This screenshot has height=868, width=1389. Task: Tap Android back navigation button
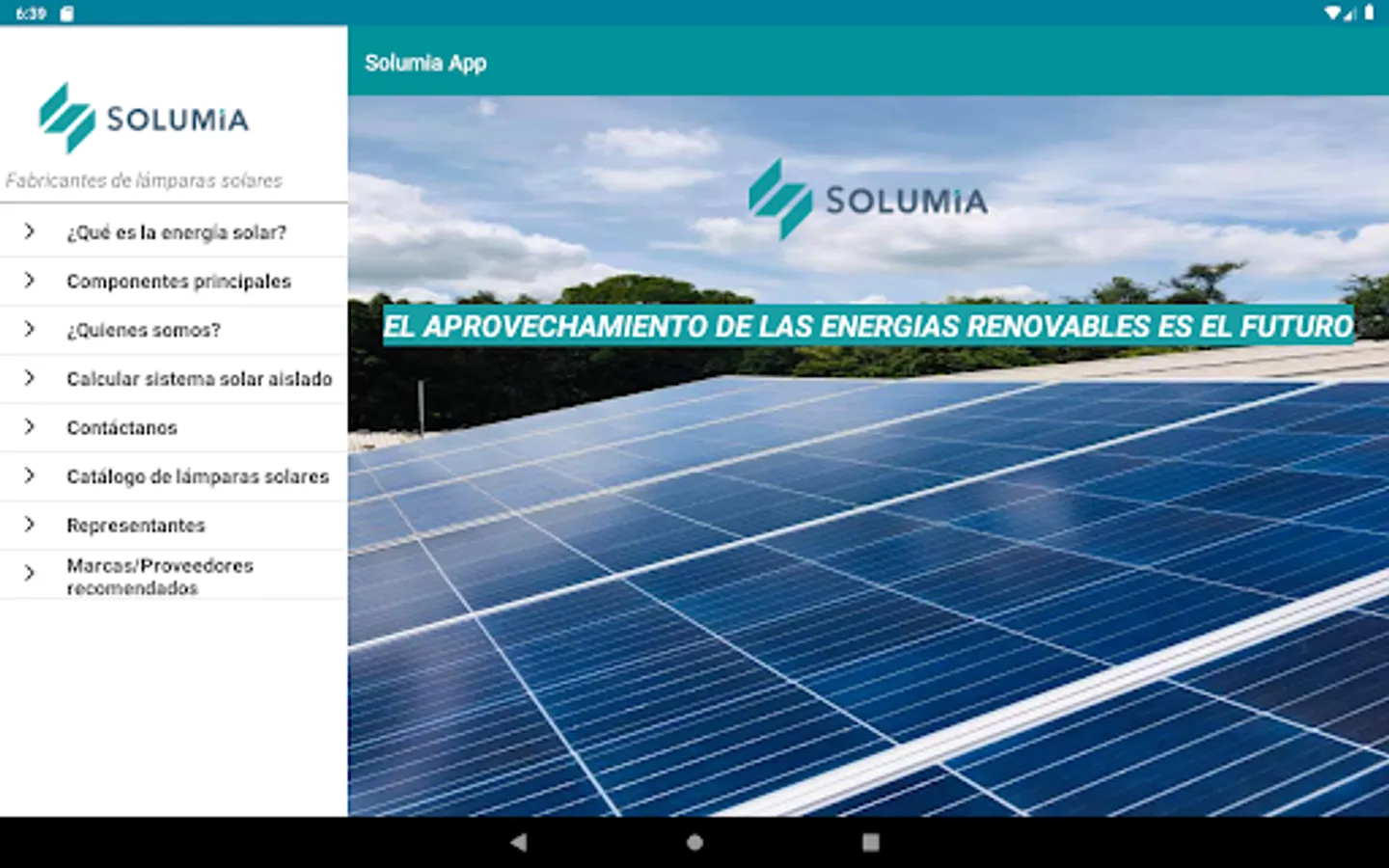[x=519, y=842]
